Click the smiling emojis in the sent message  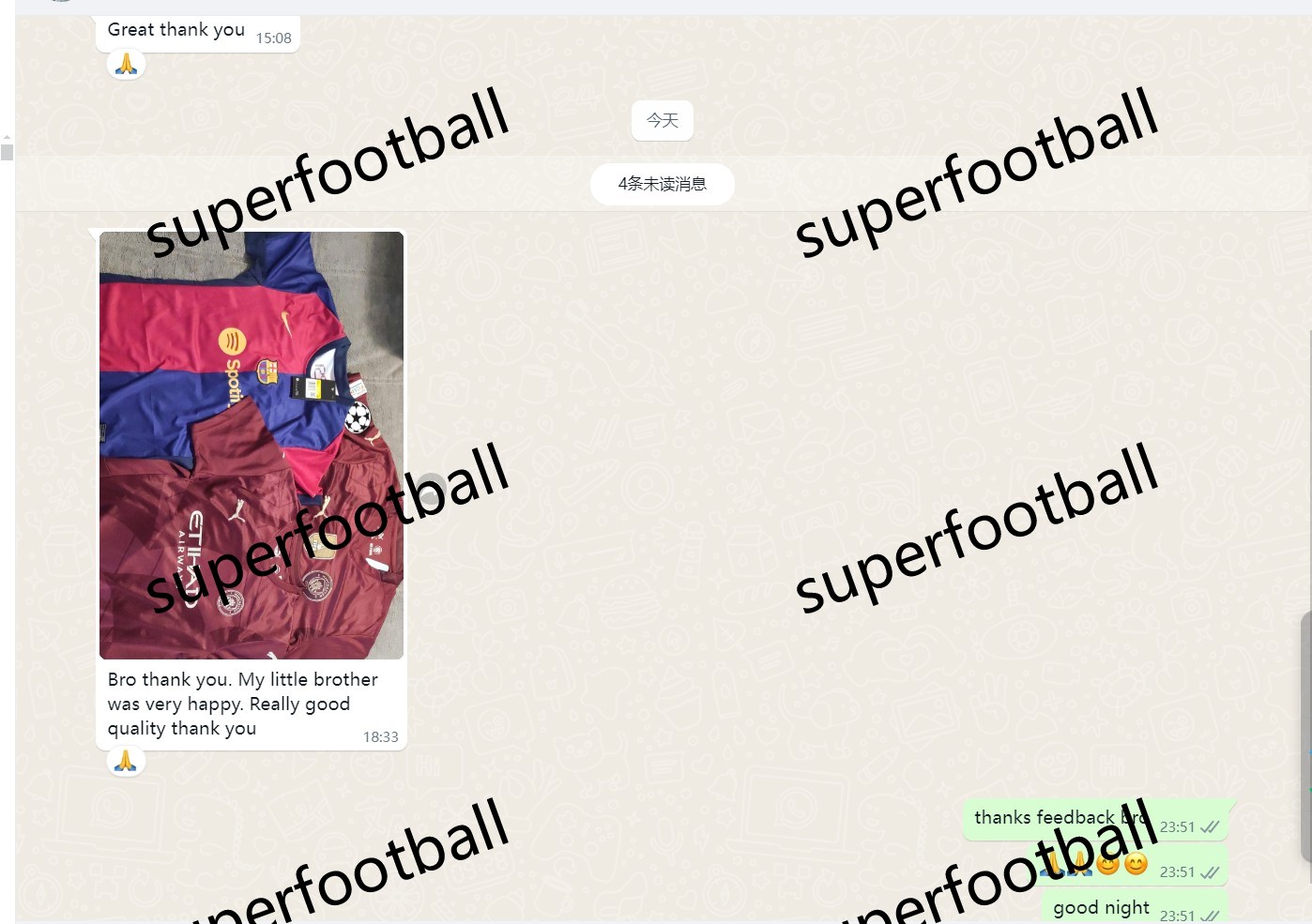tap(1122, 864)
